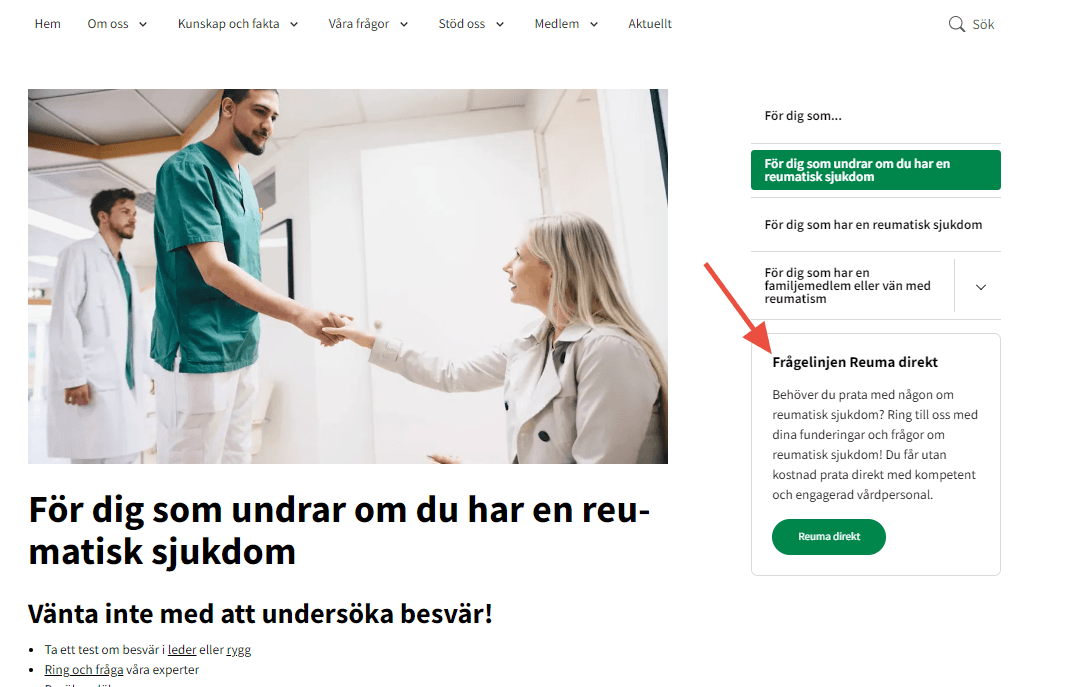Expand the Kunskap och fakta menu chevron
Viewport: 1066px width, 687px height.
point(294,24)
